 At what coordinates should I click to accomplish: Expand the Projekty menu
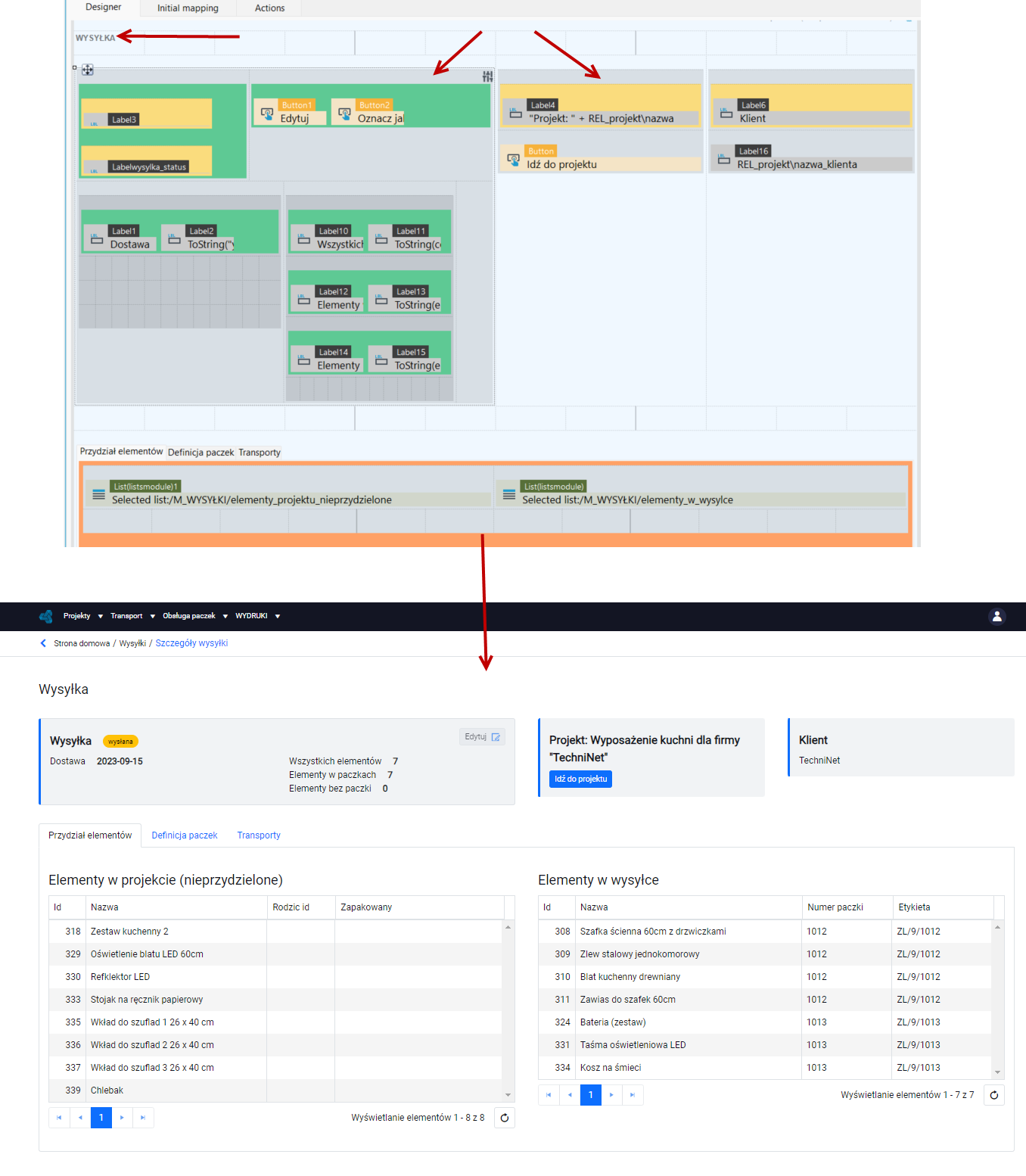point(83,616)
